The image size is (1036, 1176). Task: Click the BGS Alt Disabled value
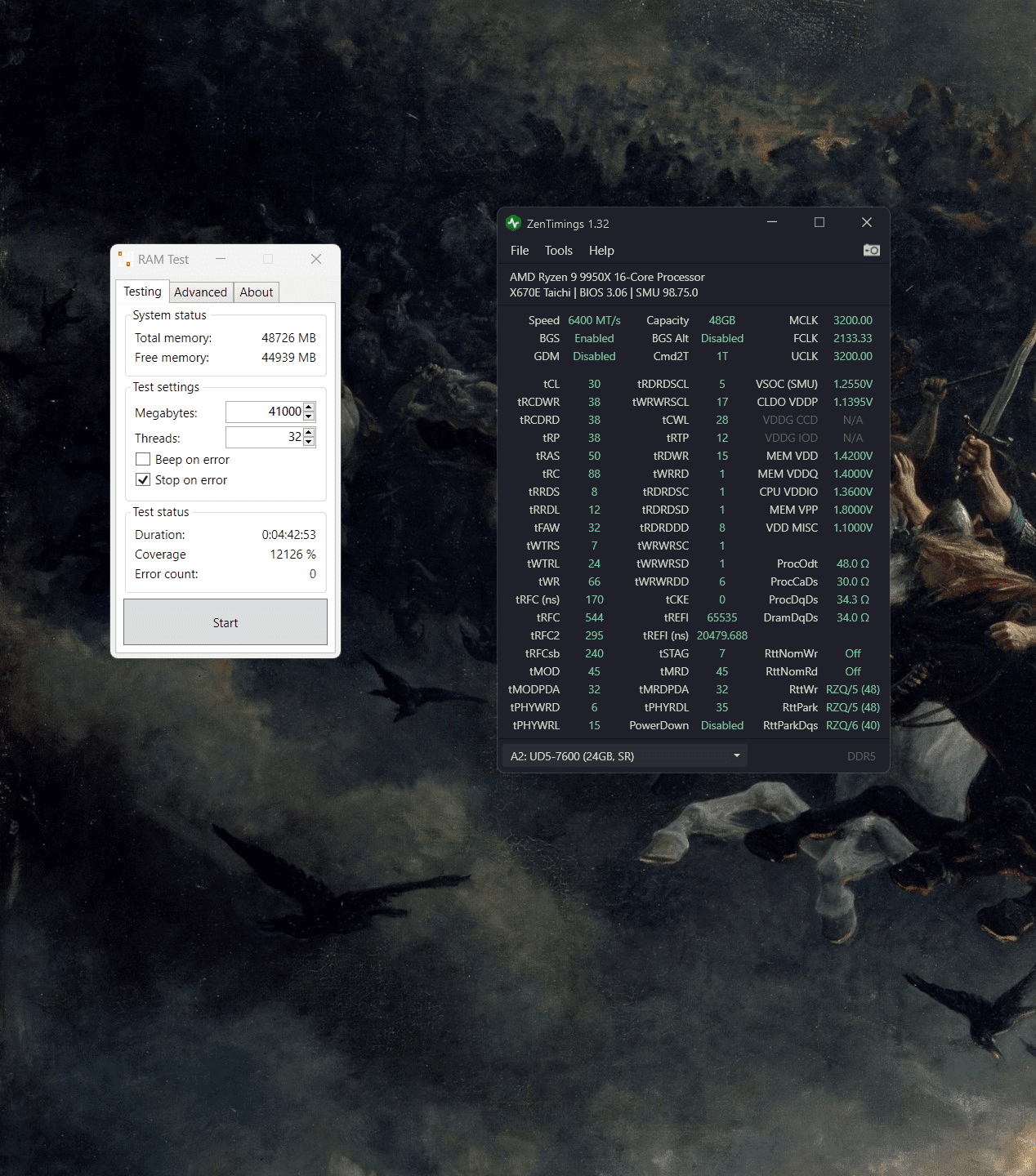coord(722,338)
